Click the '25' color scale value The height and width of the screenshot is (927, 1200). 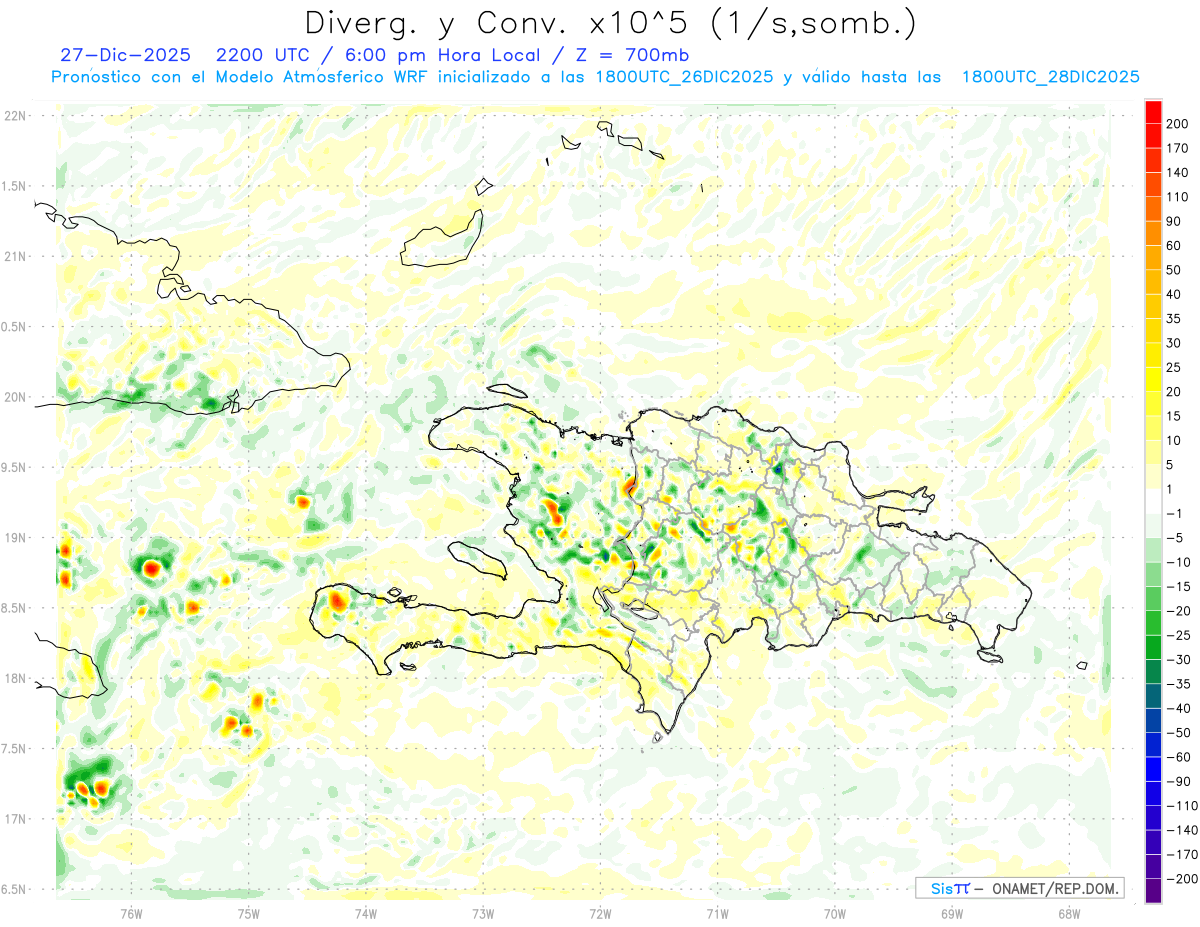1174,368
